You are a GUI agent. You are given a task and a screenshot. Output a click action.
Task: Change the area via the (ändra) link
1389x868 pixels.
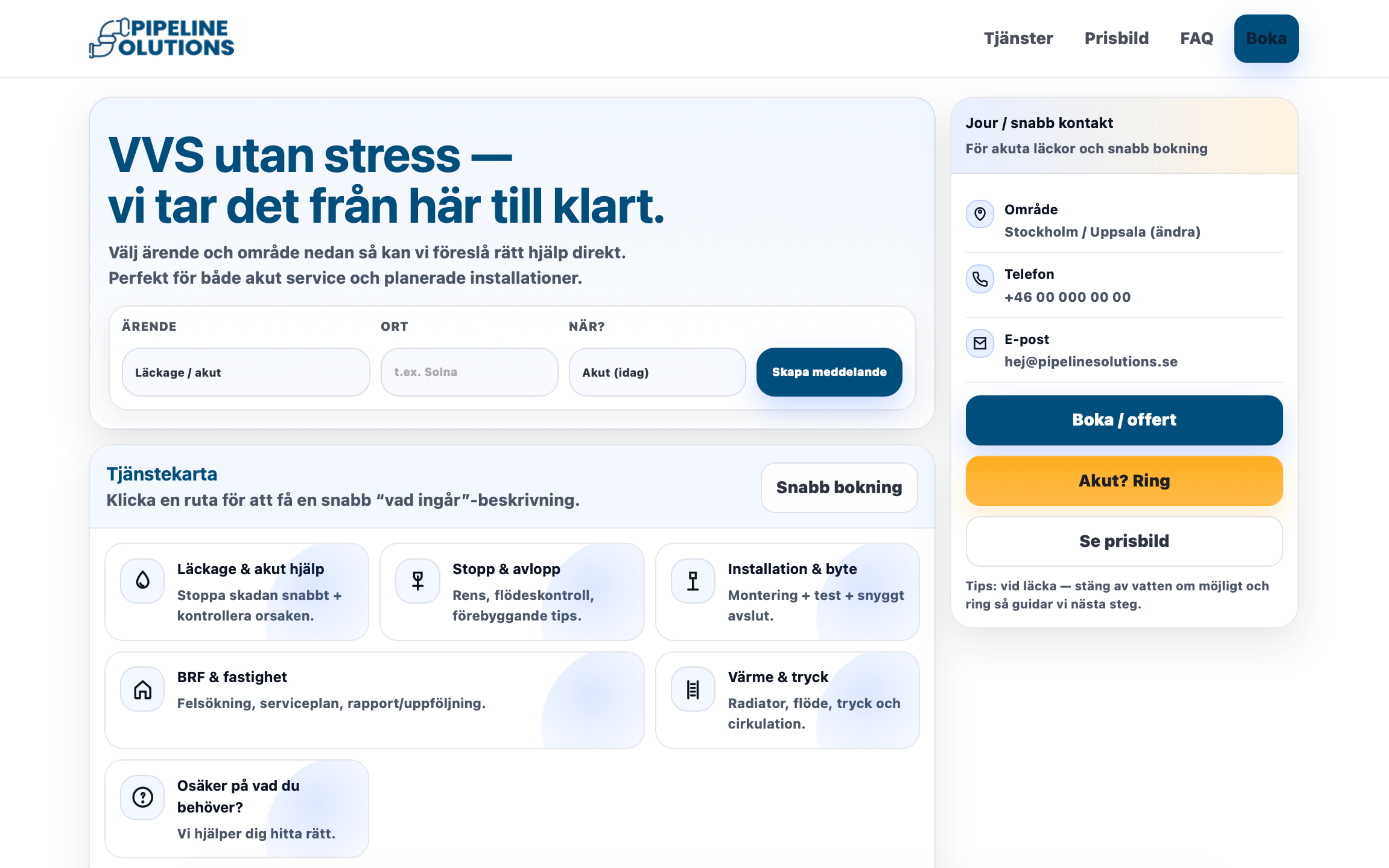pos(1174,232)
